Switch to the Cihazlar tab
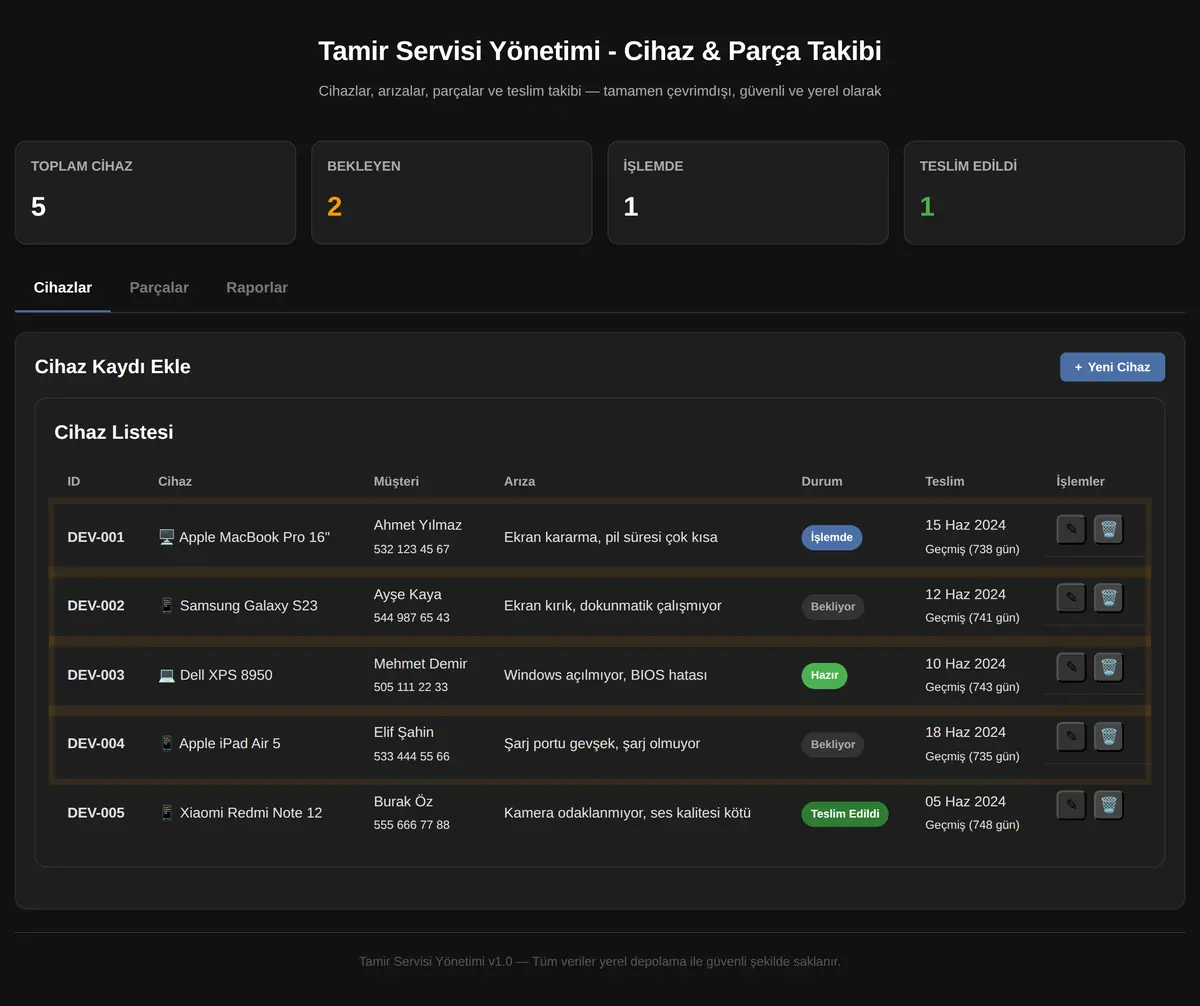 pyautogui.click(x=63, y=288)
